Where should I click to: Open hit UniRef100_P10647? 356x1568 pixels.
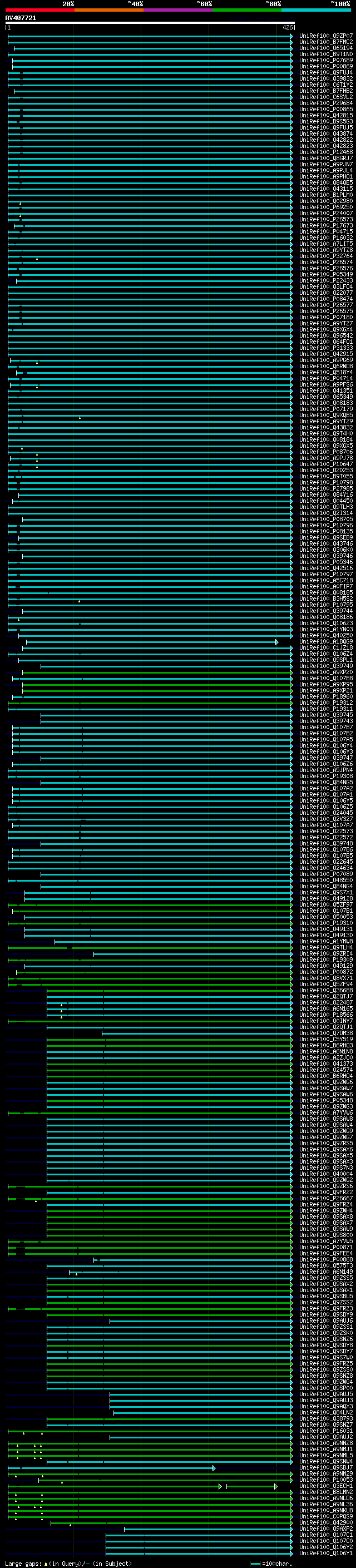tap(326, 464)
